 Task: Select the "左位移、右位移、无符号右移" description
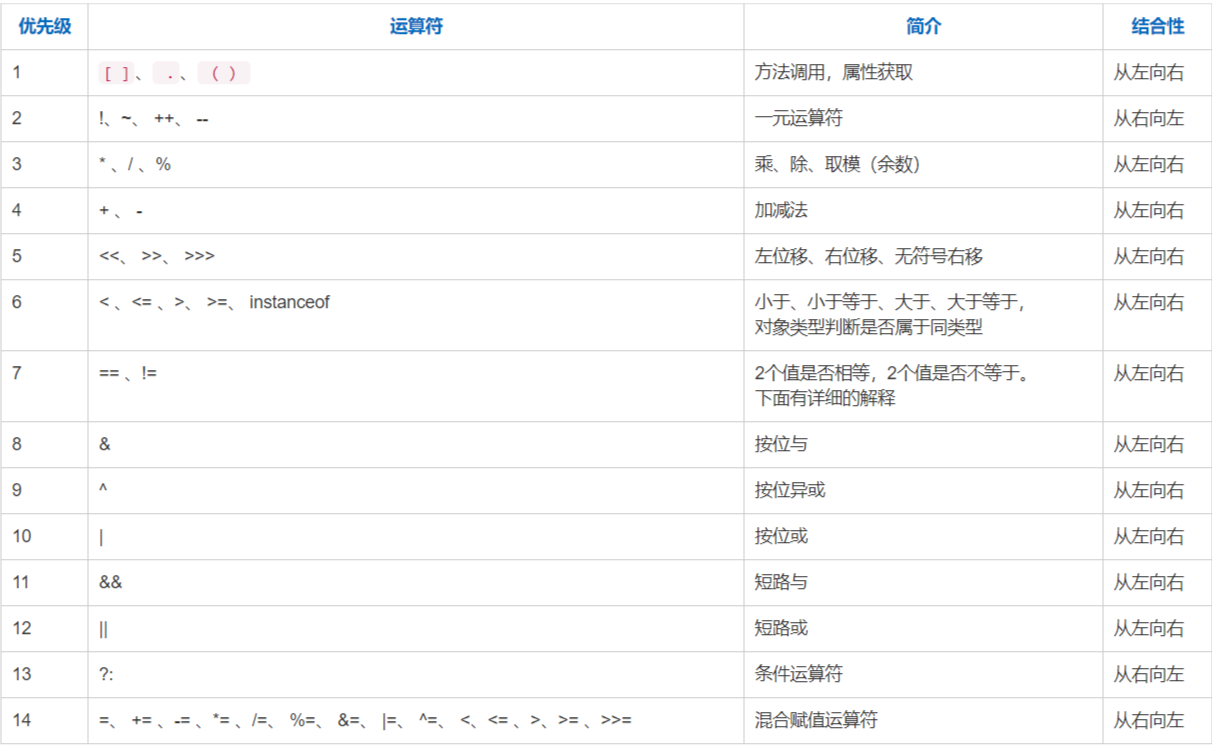tap(869, 257)
